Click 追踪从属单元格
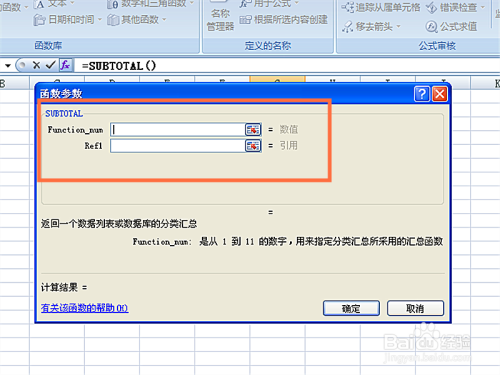 pyautogui.click(x=381, y=7)
